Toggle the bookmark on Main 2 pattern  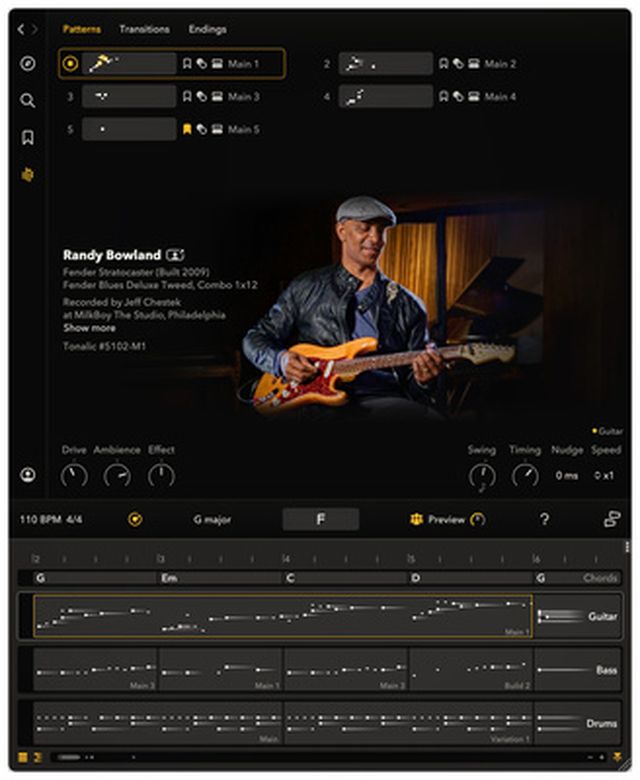(443, 64)
